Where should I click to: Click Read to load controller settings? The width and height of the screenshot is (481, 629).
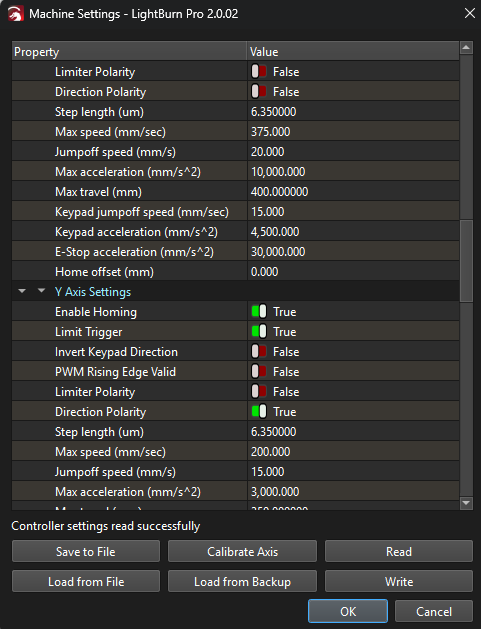pyautogui.click(x=399, y=552)
